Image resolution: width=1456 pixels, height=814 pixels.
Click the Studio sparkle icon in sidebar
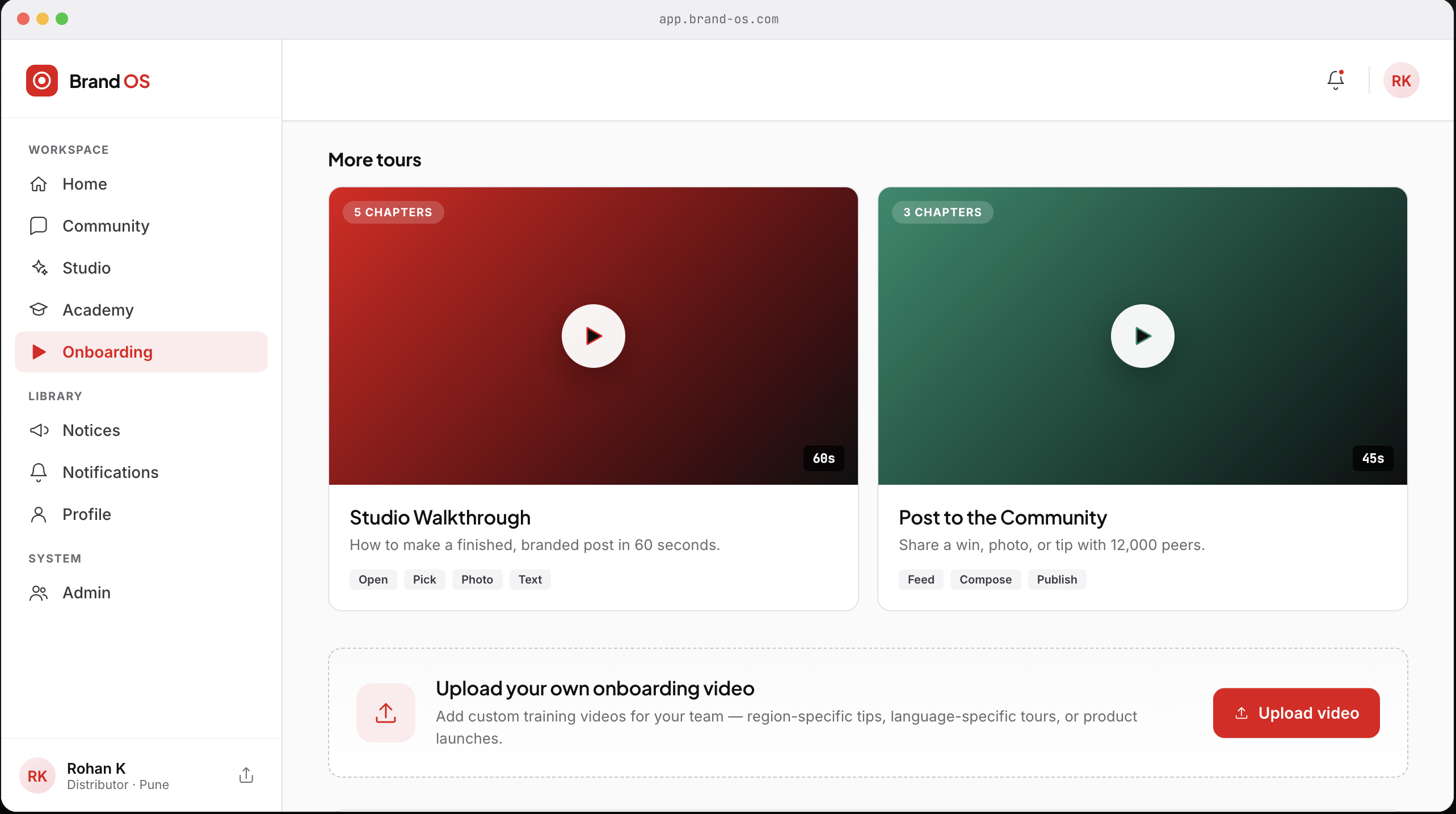tap(39, 268)
